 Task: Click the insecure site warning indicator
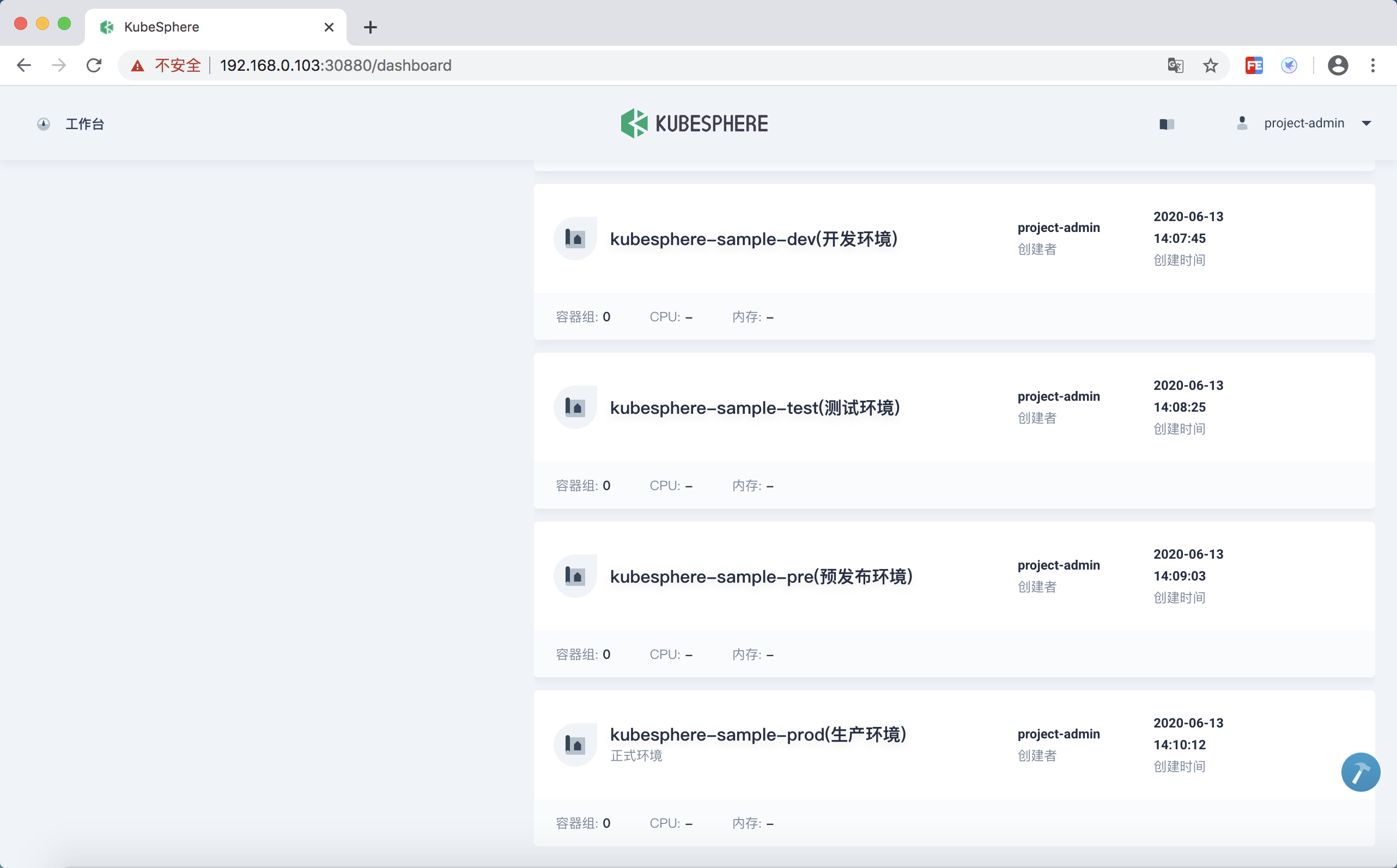pos(166,65)
